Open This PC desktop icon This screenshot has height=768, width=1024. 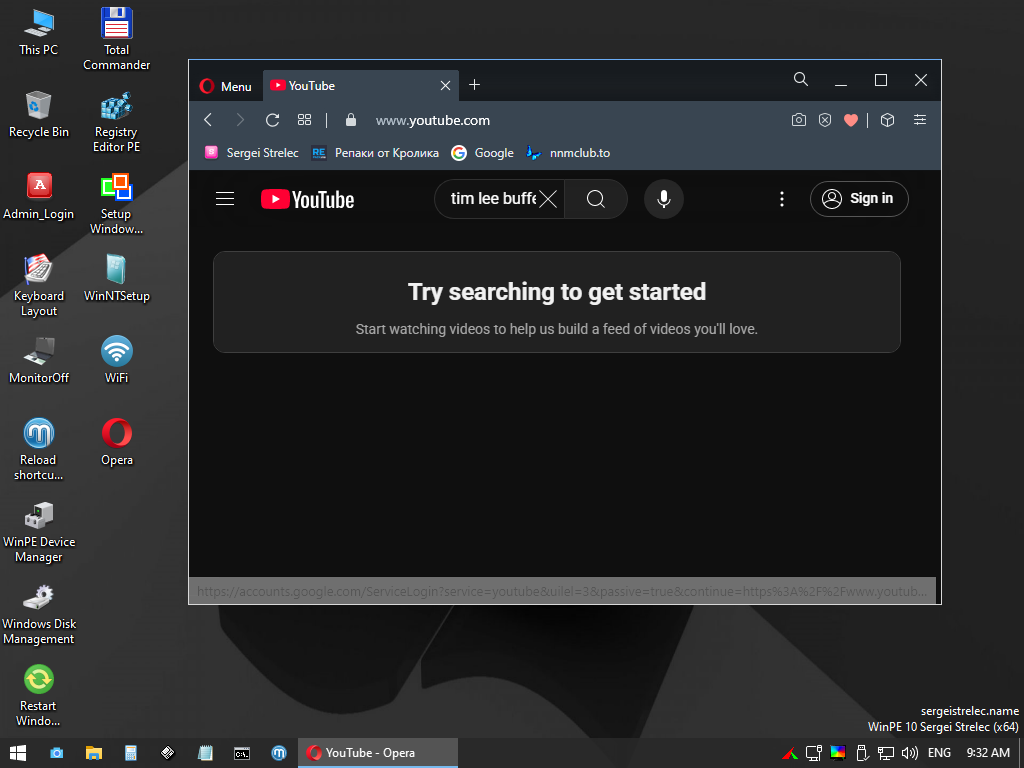[x=39, y=33]
